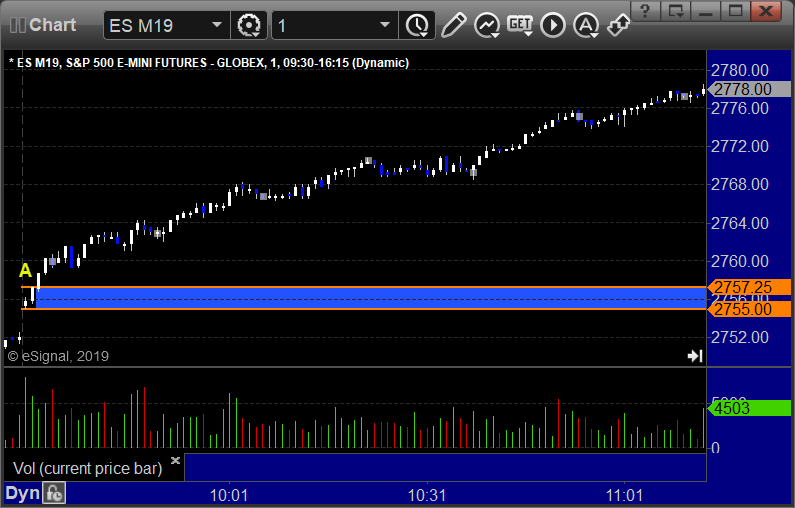Click the 2772.00 price axis label
The height and width of the screenshot is (508, 795).
coord(740,147)
